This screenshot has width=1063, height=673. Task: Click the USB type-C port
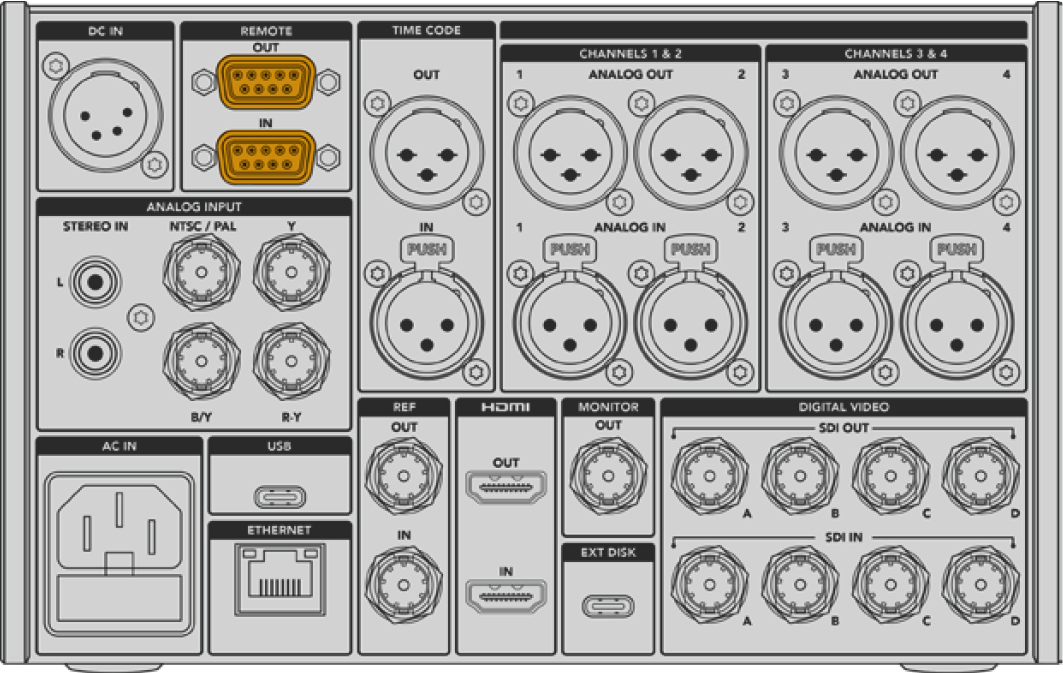point(279,497)
